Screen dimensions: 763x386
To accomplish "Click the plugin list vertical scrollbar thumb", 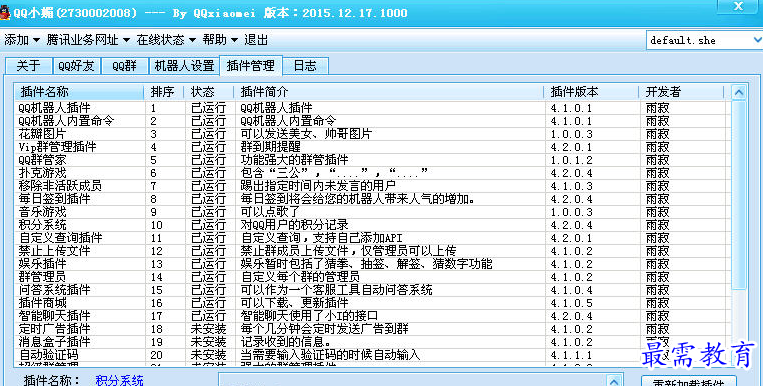I will point(739,195).
